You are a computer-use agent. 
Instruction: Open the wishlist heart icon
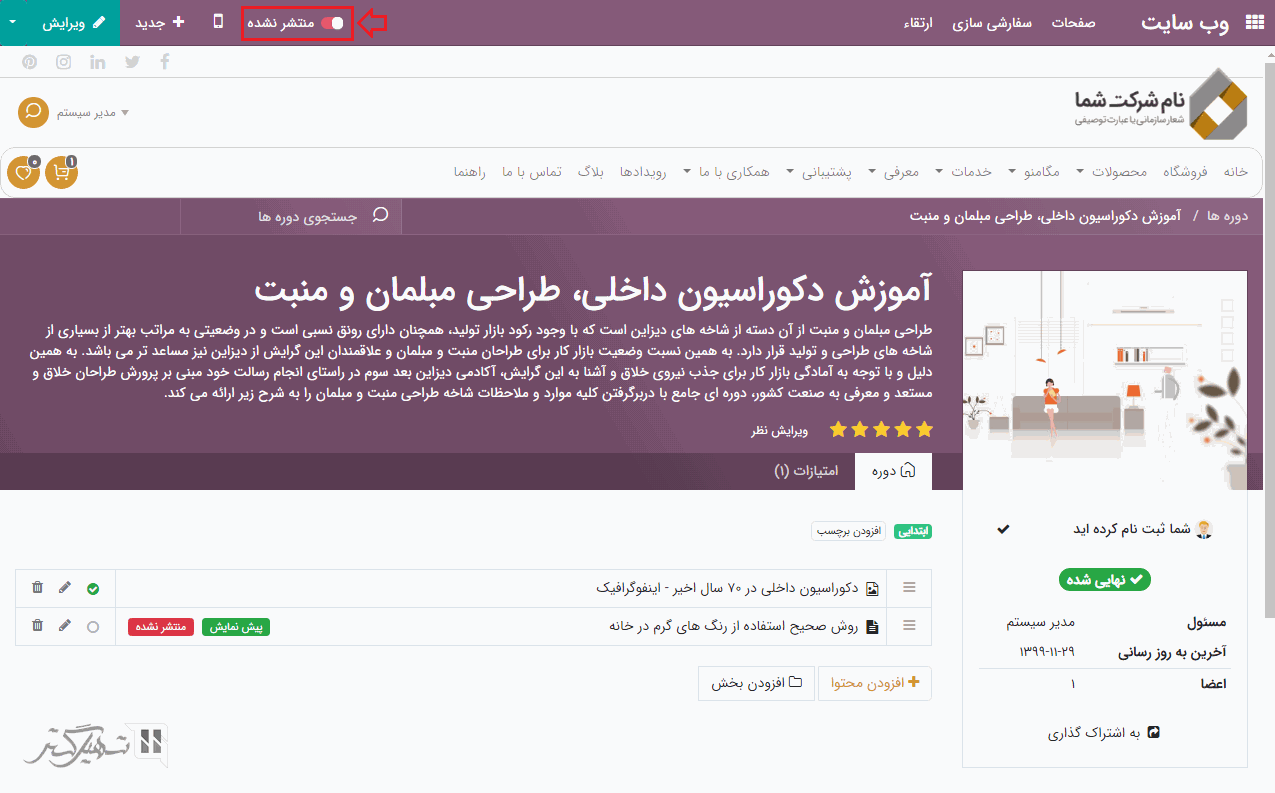click(x=23, y=172)
